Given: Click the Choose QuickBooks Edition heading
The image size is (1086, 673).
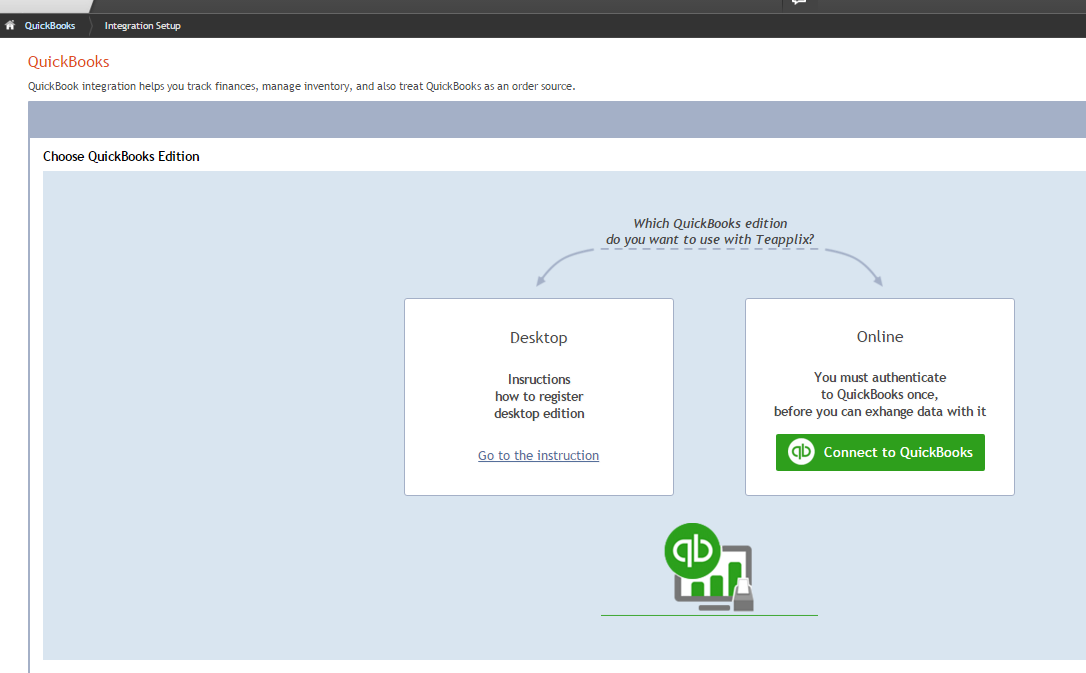Looking at the screenshot, I should coord(121,156).
